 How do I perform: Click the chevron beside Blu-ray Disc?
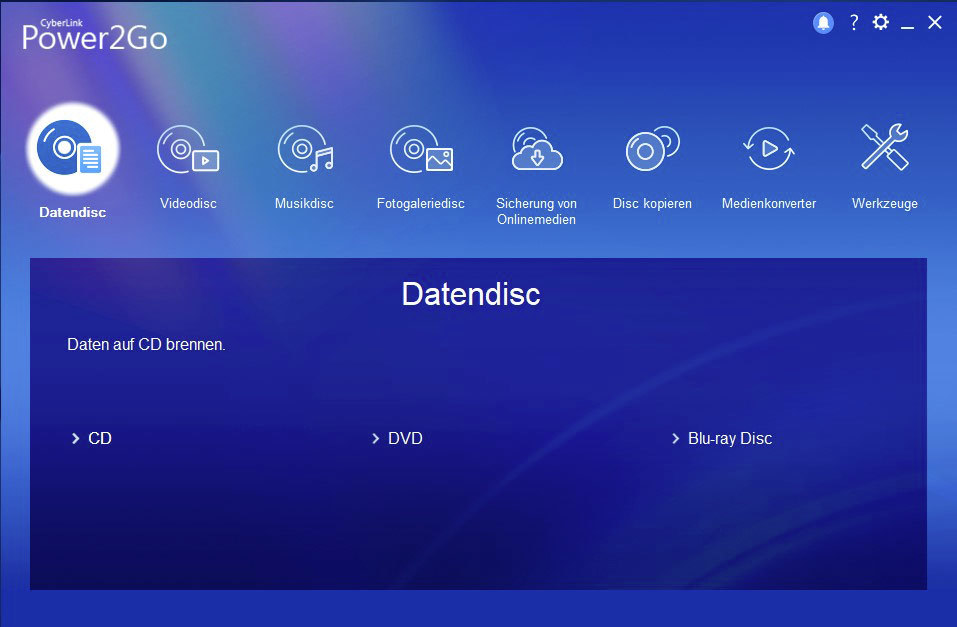(675, 438)
